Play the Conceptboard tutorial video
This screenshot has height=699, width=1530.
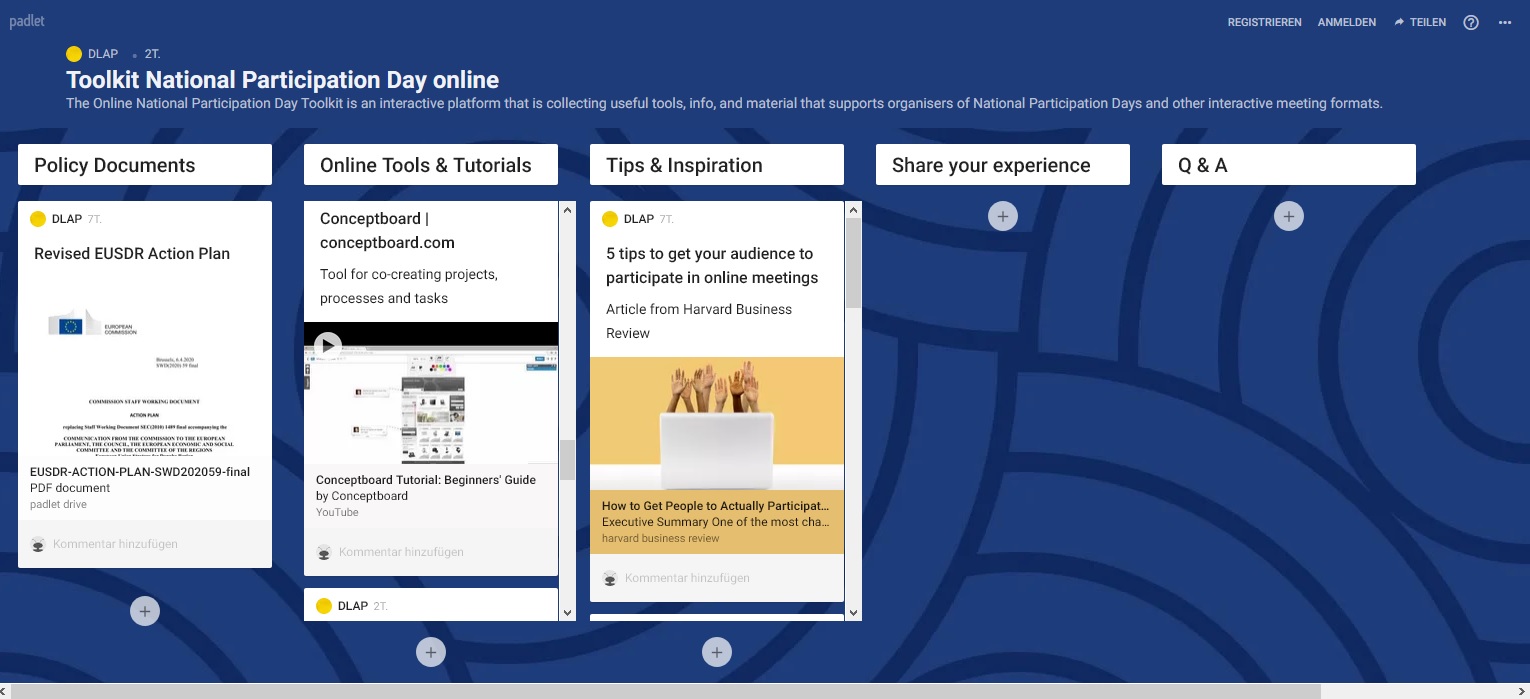point(328,346)
